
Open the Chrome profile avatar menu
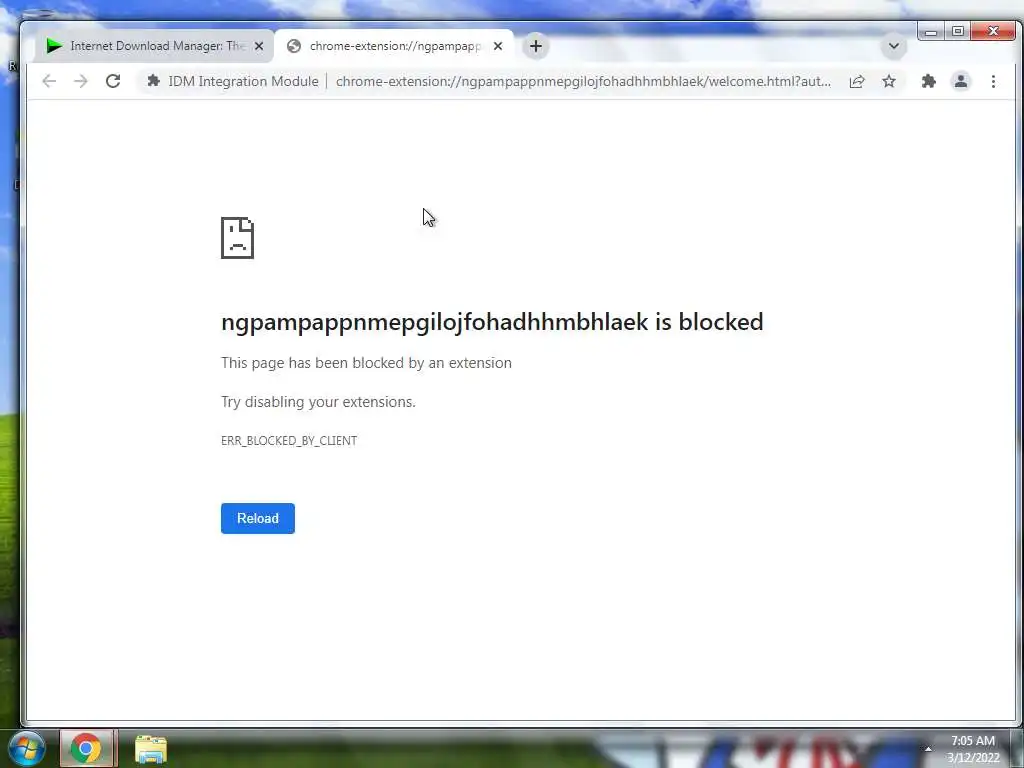click(x=961, y=81)
